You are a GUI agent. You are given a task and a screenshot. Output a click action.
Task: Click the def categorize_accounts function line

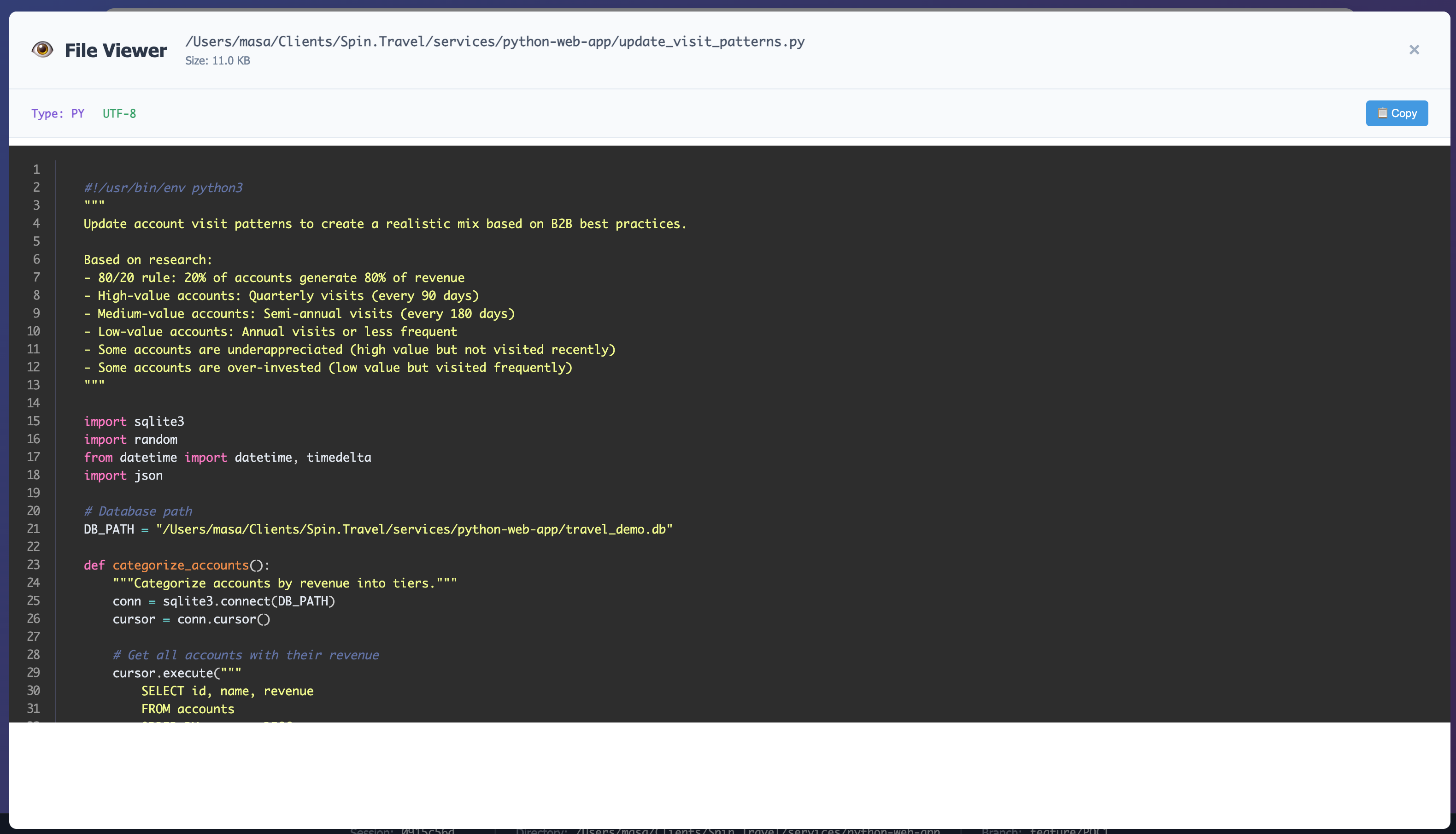point(176,565)
